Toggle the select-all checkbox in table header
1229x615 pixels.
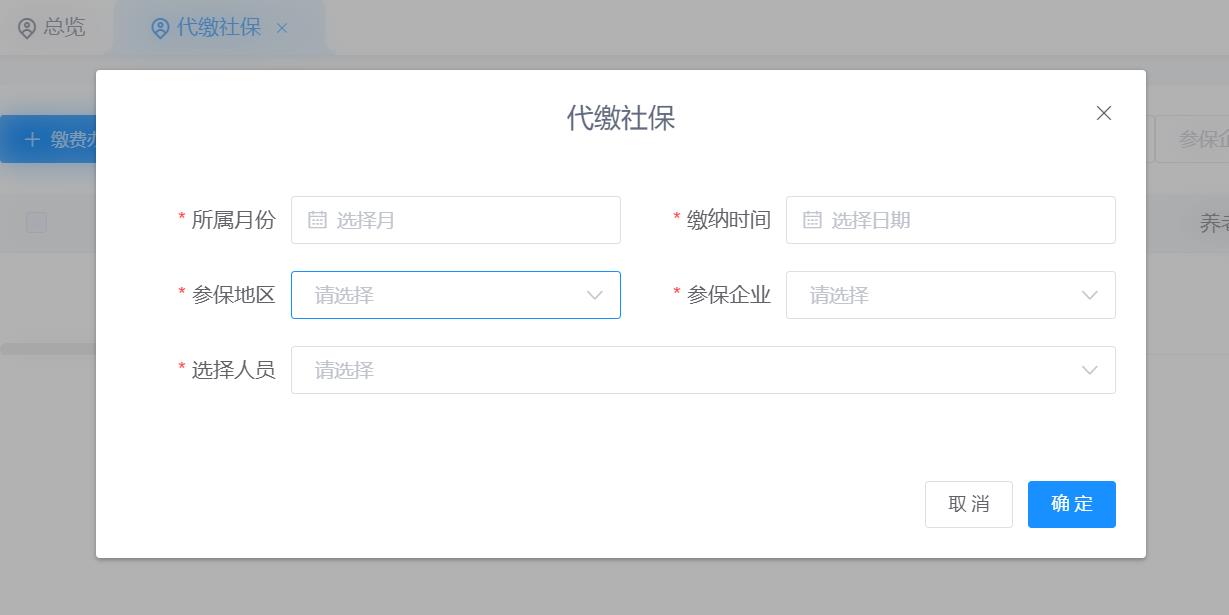[x=36, y=223]
